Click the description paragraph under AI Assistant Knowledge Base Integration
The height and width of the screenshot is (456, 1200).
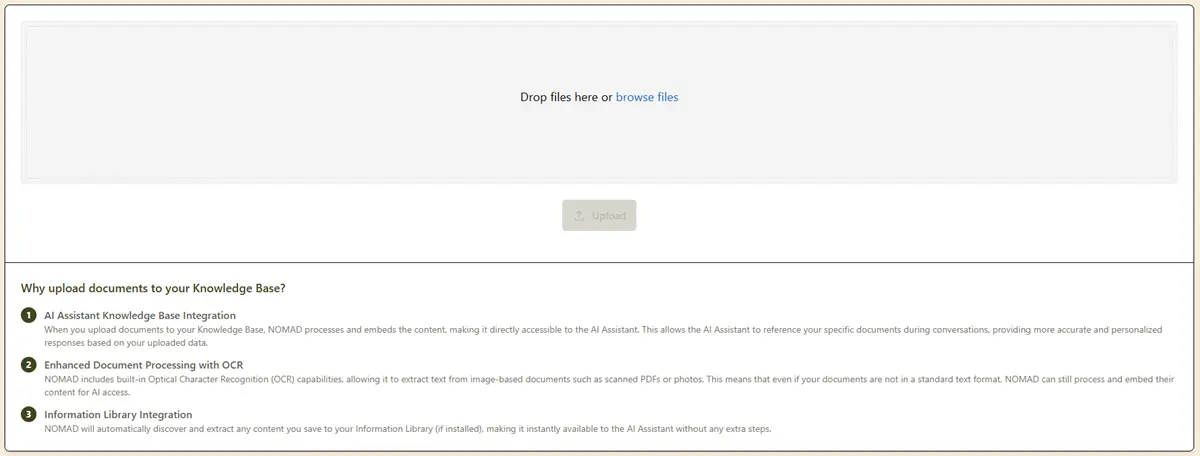coord(500,335)
